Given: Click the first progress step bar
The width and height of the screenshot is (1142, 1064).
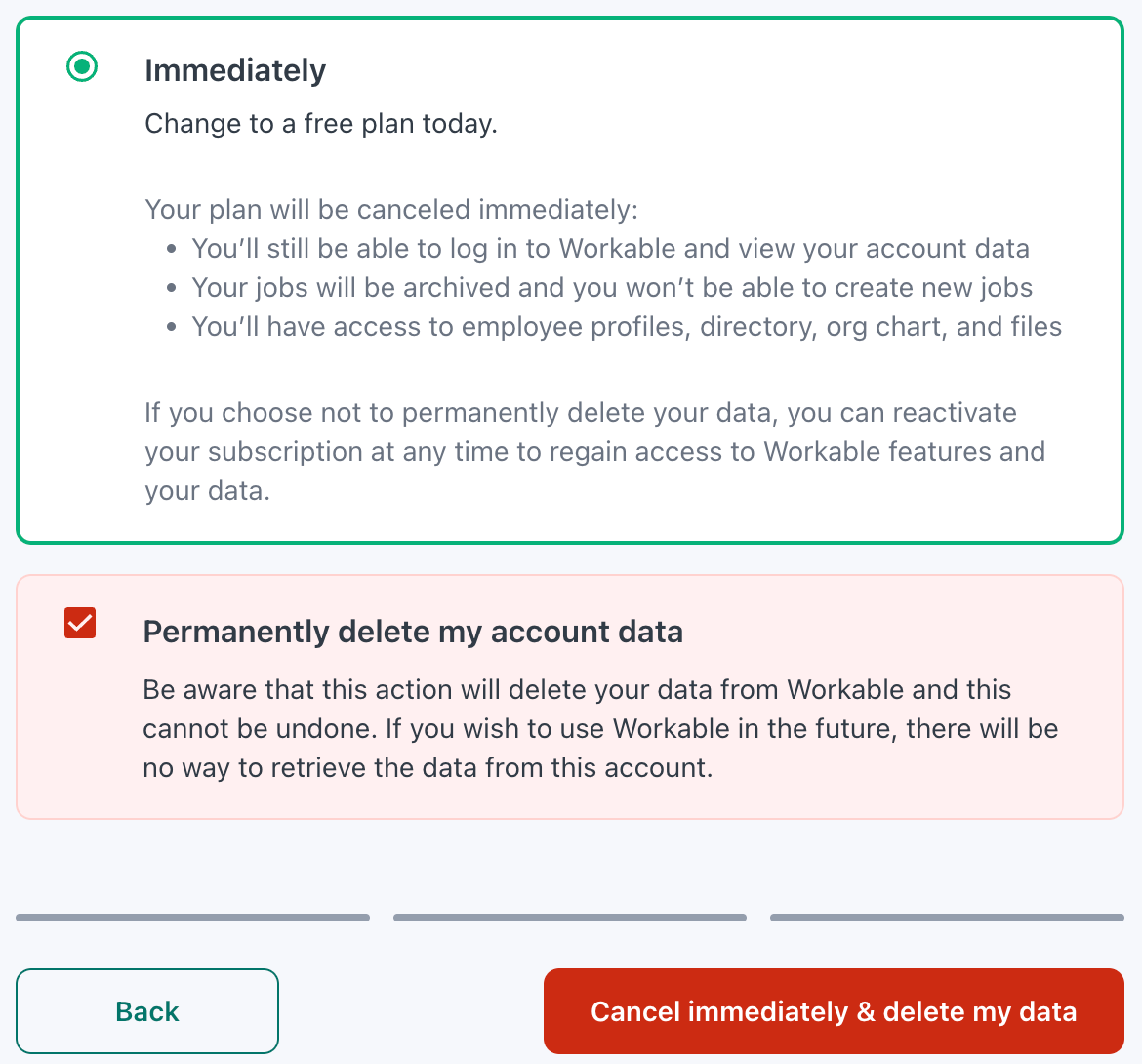Looking at the screenshot, I should point(192,918).
